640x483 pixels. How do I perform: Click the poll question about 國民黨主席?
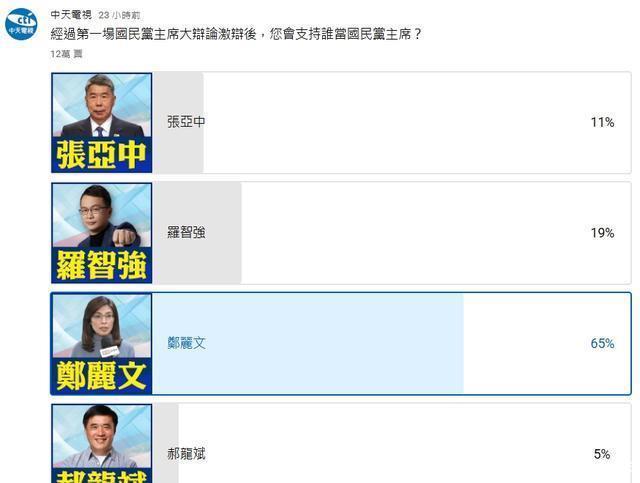click(236, 34)
